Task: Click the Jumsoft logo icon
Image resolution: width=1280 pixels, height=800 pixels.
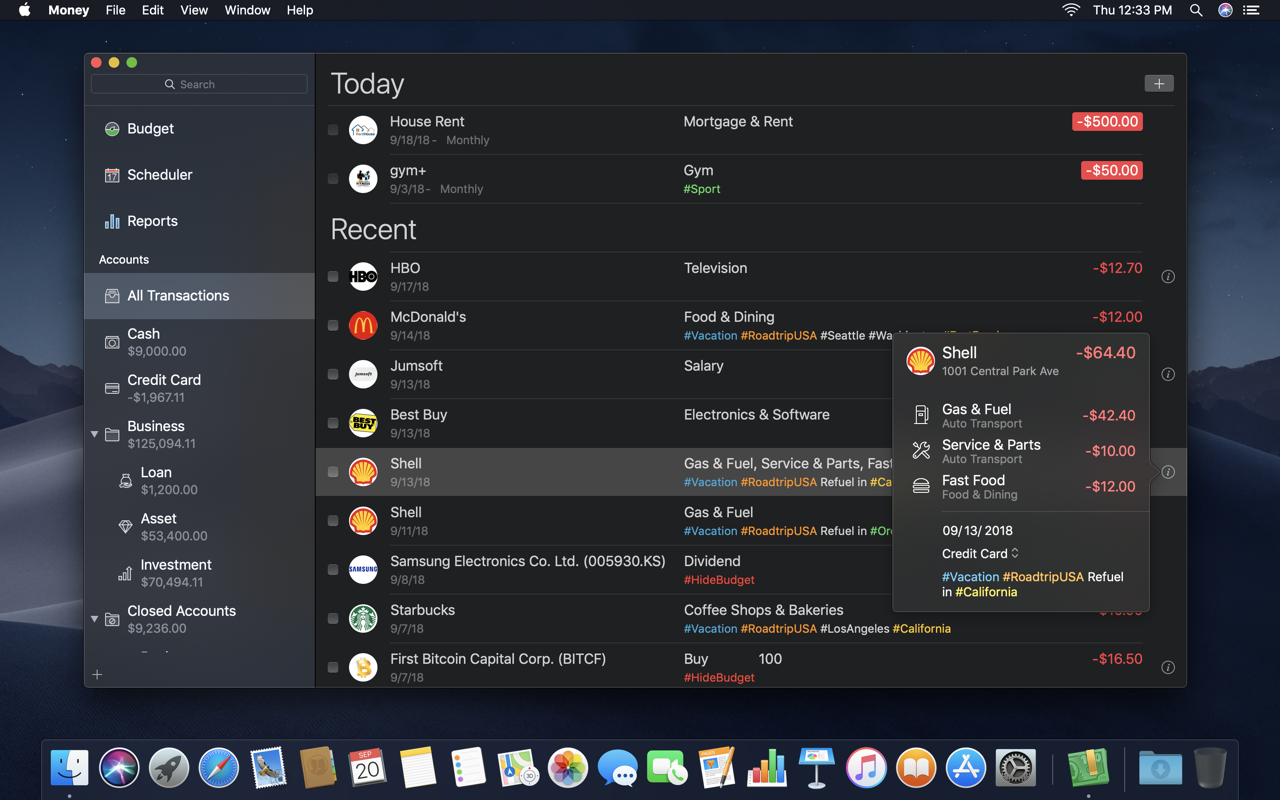Action: pos(363,374)
